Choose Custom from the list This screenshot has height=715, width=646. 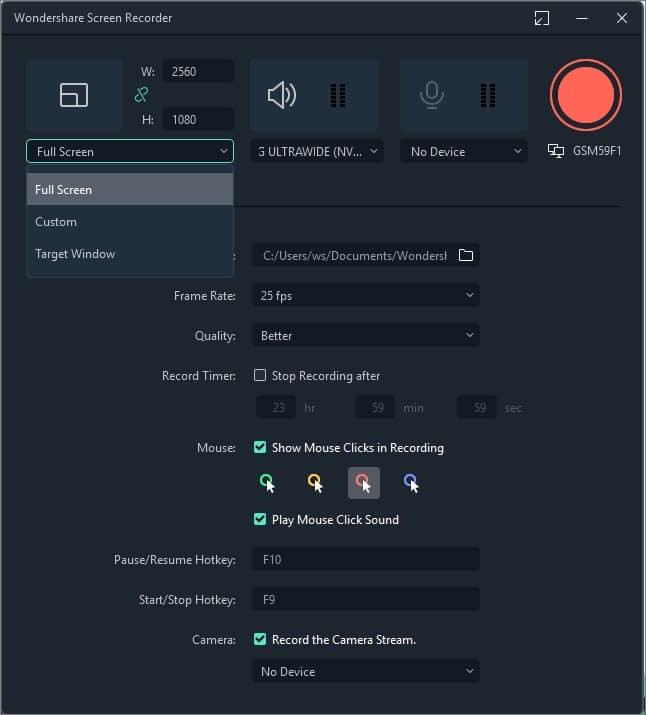130,222
